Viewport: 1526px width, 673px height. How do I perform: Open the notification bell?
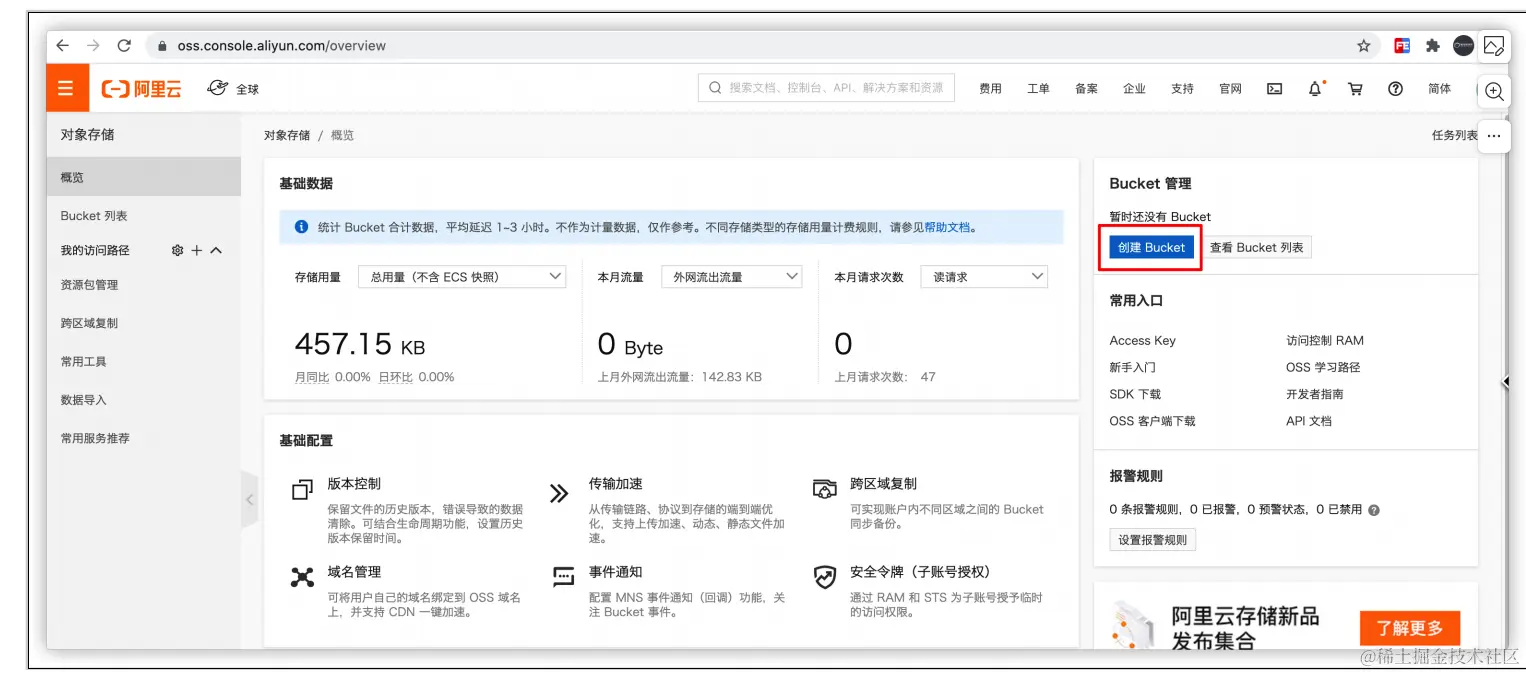coord(1315,88)
